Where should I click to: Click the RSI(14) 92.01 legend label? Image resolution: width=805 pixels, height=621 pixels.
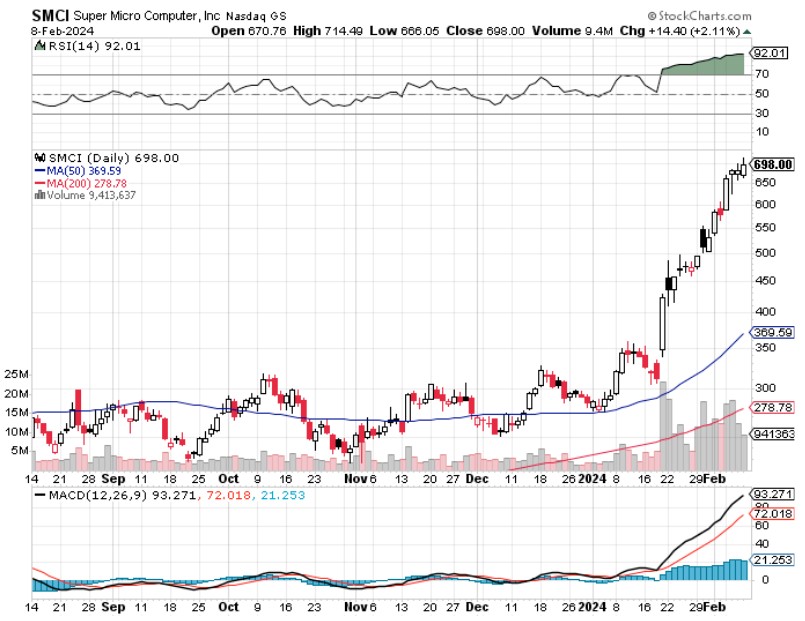(93, 46)
